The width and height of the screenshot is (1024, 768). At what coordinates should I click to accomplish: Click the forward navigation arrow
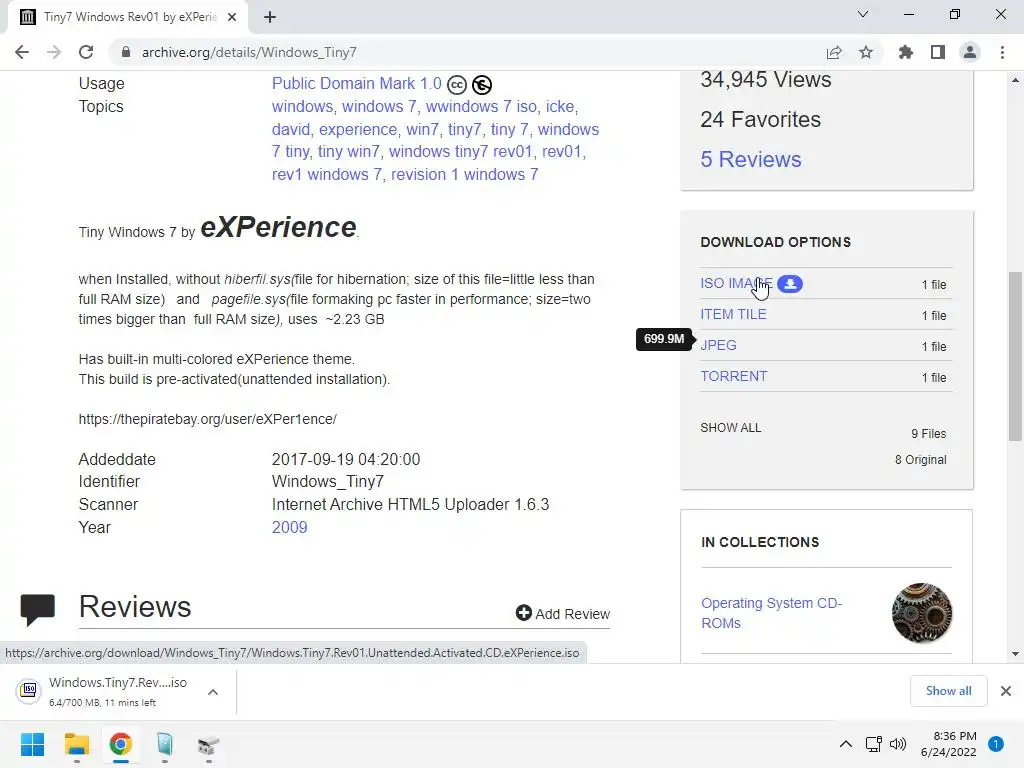54,52
